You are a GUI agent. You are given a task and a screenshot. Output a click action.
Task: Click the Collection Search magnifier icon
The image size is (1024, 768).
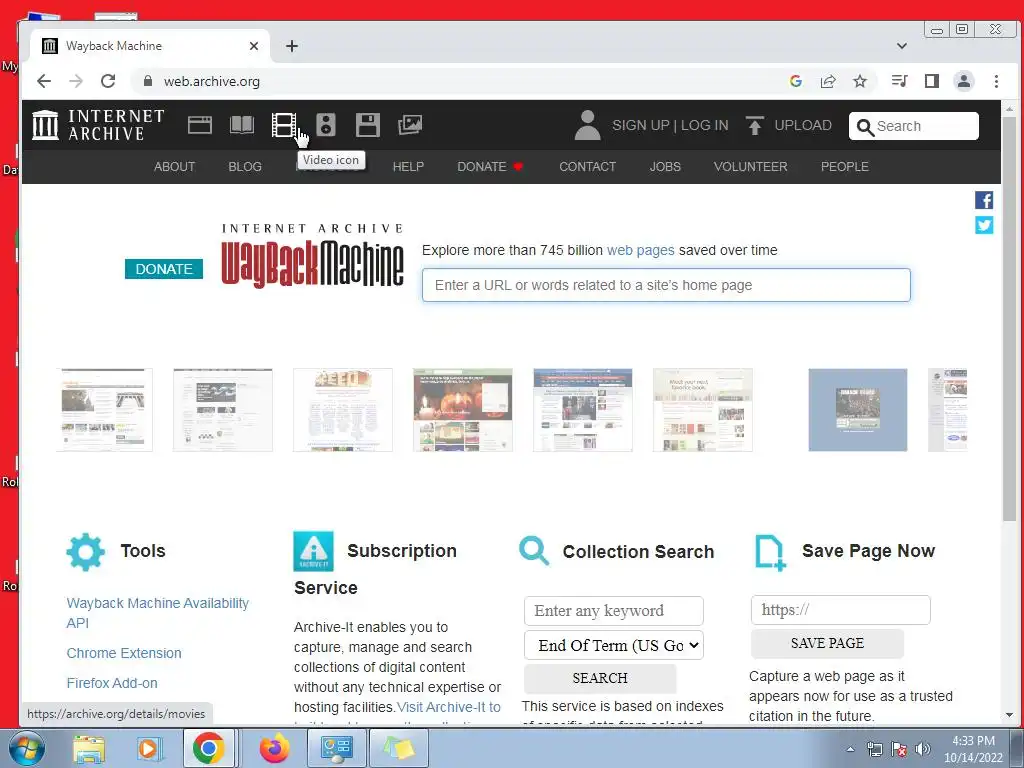[x=534, y=551]
